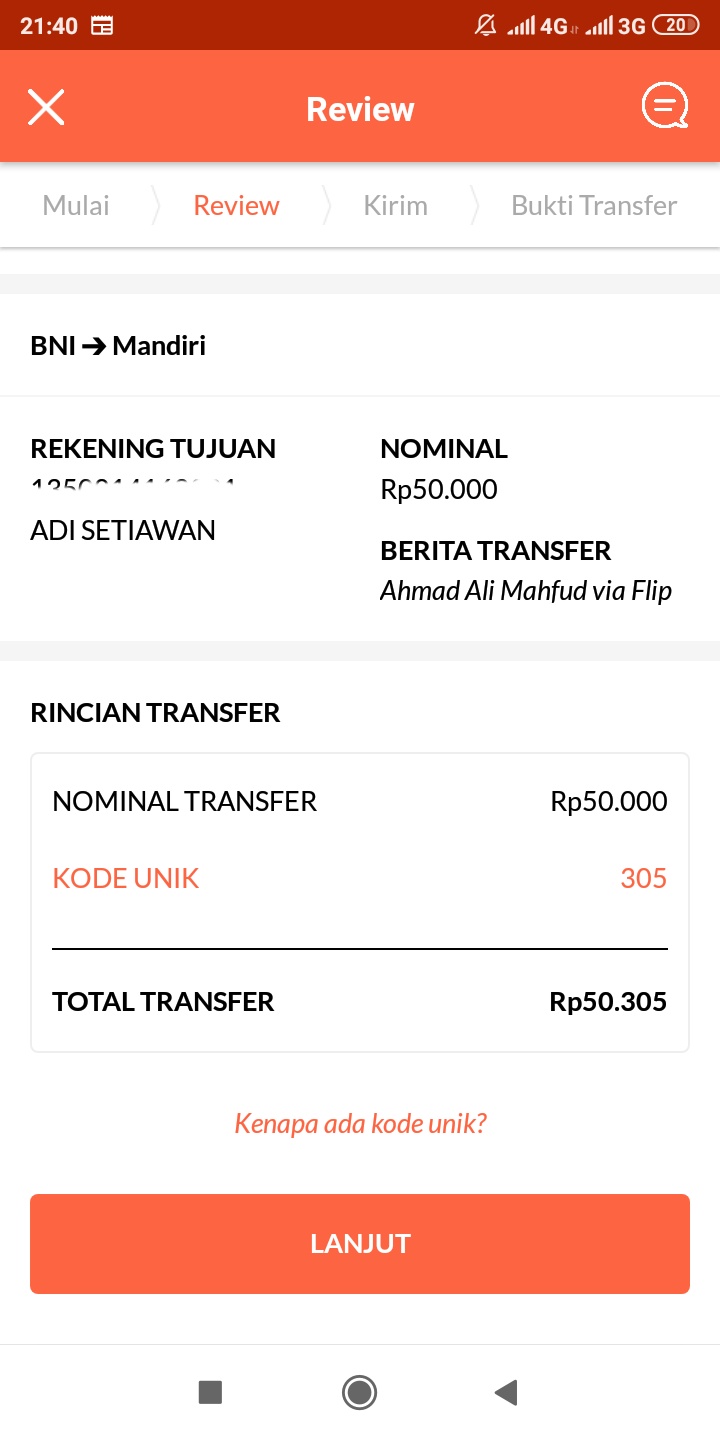Tap the BNI → Mandiri route header

[x=118, y=346]
